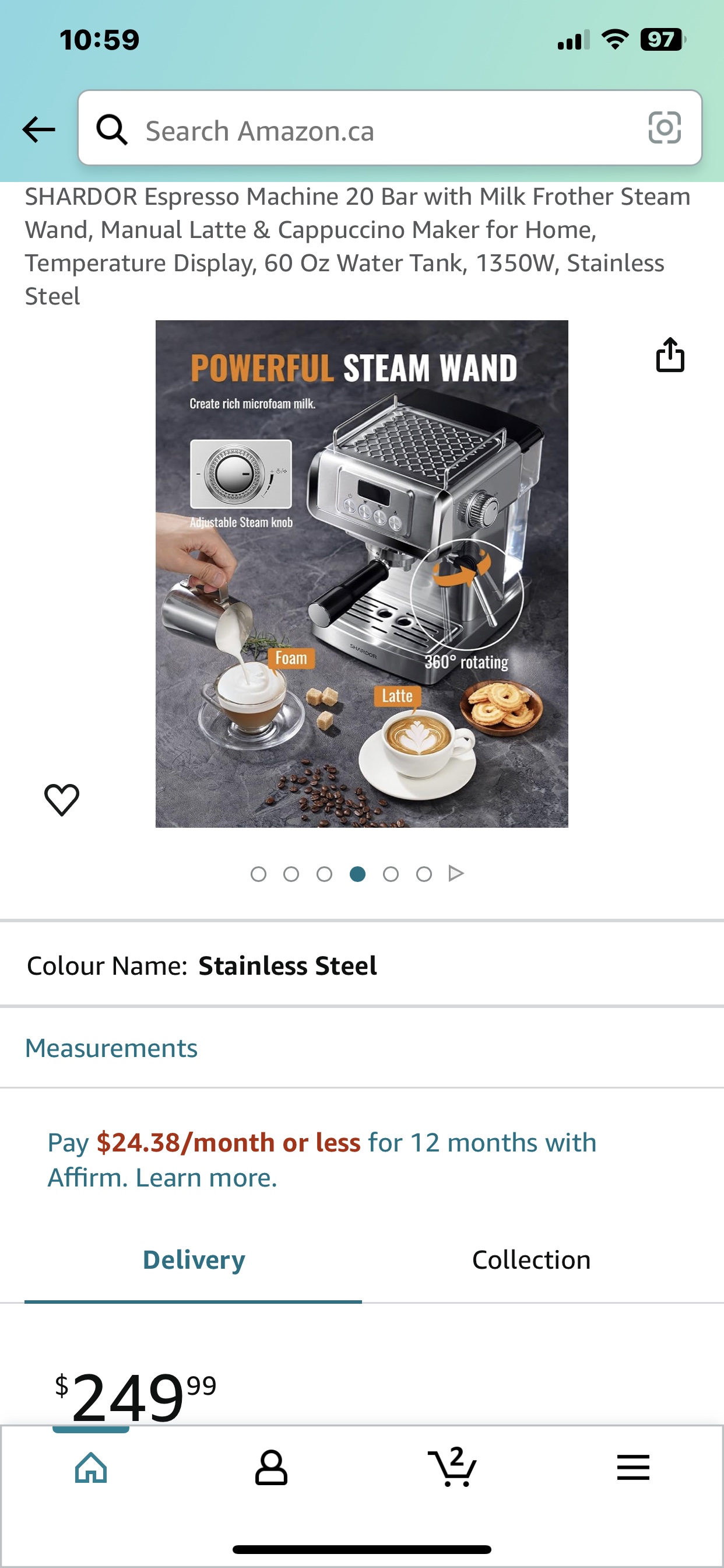This screenshot has height=1568, width=724.
Task: Tap the share icon beside the product image
Action: click(671, 356)
